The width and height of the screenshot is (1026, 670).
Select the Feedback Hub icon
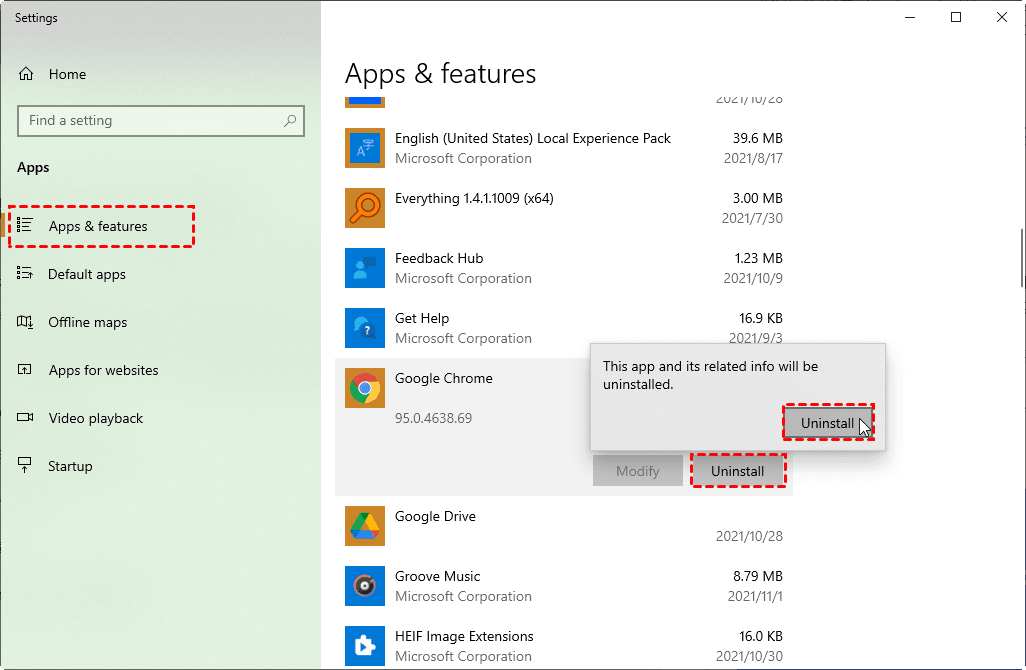point(365,268)
